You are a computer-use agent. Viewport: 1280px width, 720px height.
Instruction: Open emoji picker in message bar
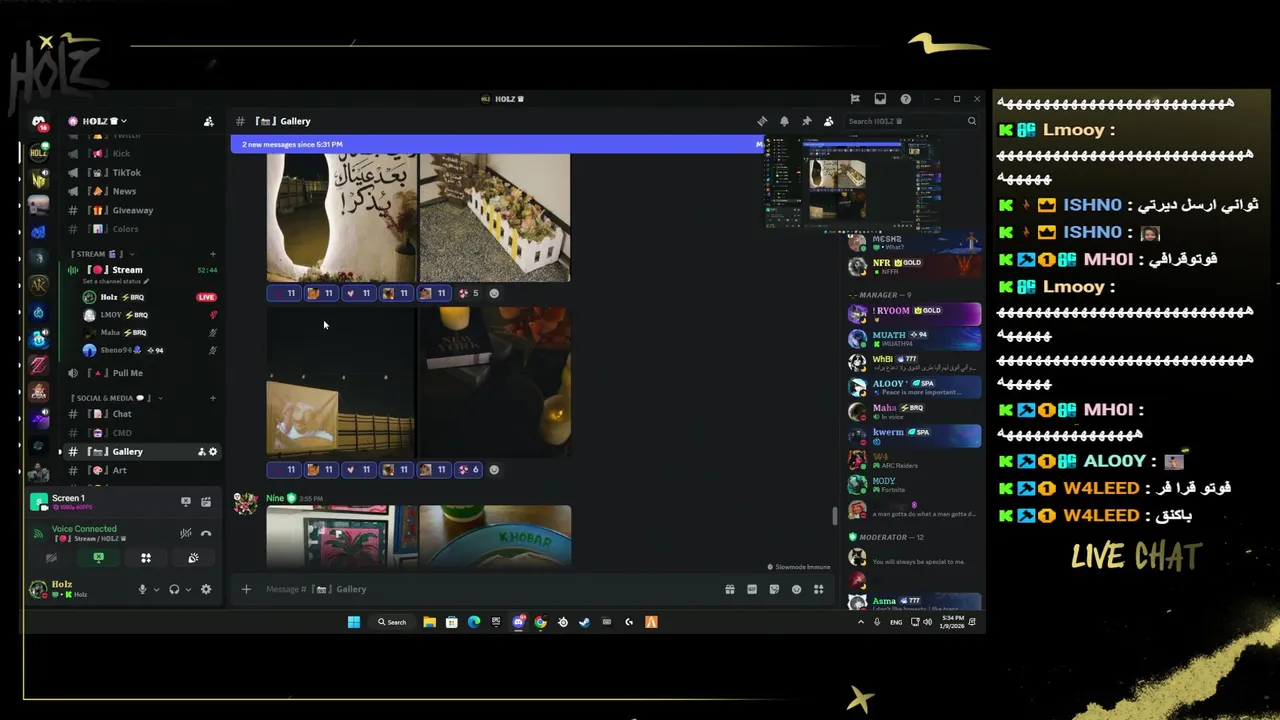coord(796,589)
